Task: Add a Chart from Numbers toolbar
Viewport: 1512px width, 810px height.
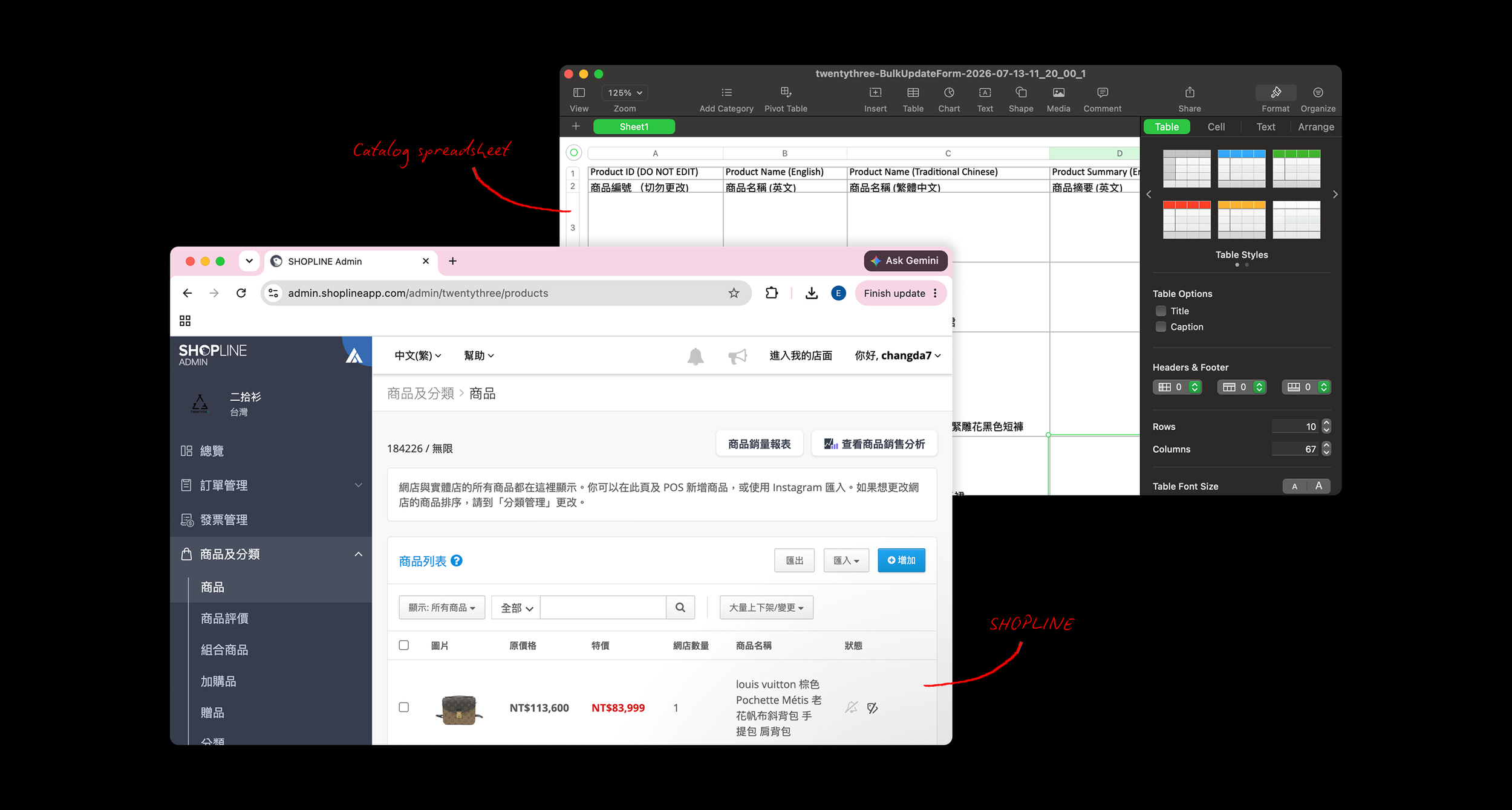Action: 949,92
